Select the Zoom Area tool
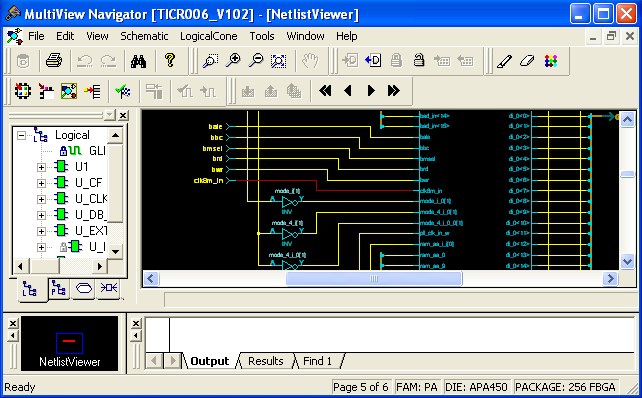 pos(210,61)
